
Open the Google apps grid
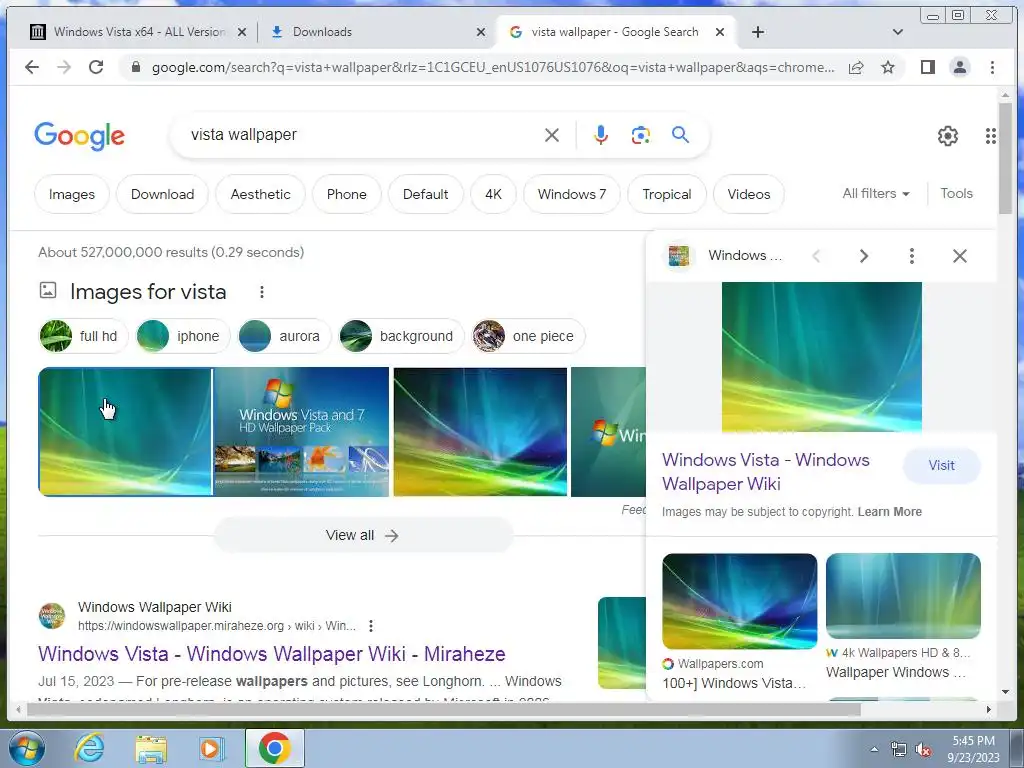991,136
